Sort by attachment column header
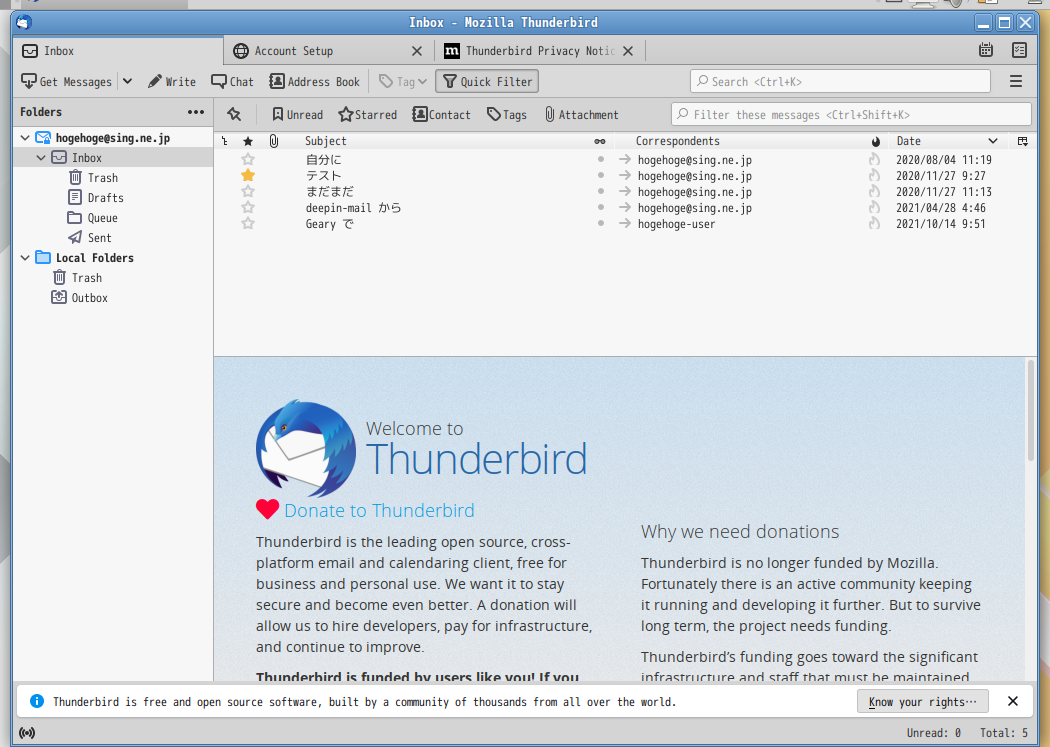This screenshot has height=747, width=1050. [274, 141]
